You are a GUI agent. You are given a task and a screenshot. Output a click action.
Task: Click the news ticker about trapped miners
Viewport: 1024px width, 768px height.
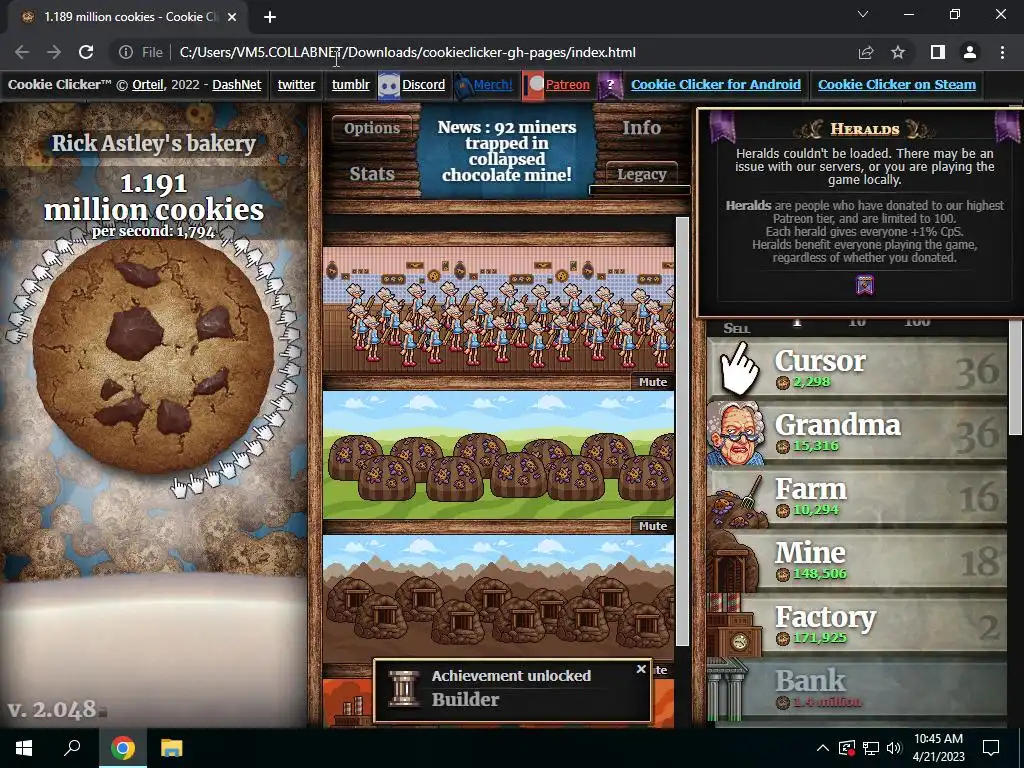tap(507, 152)
